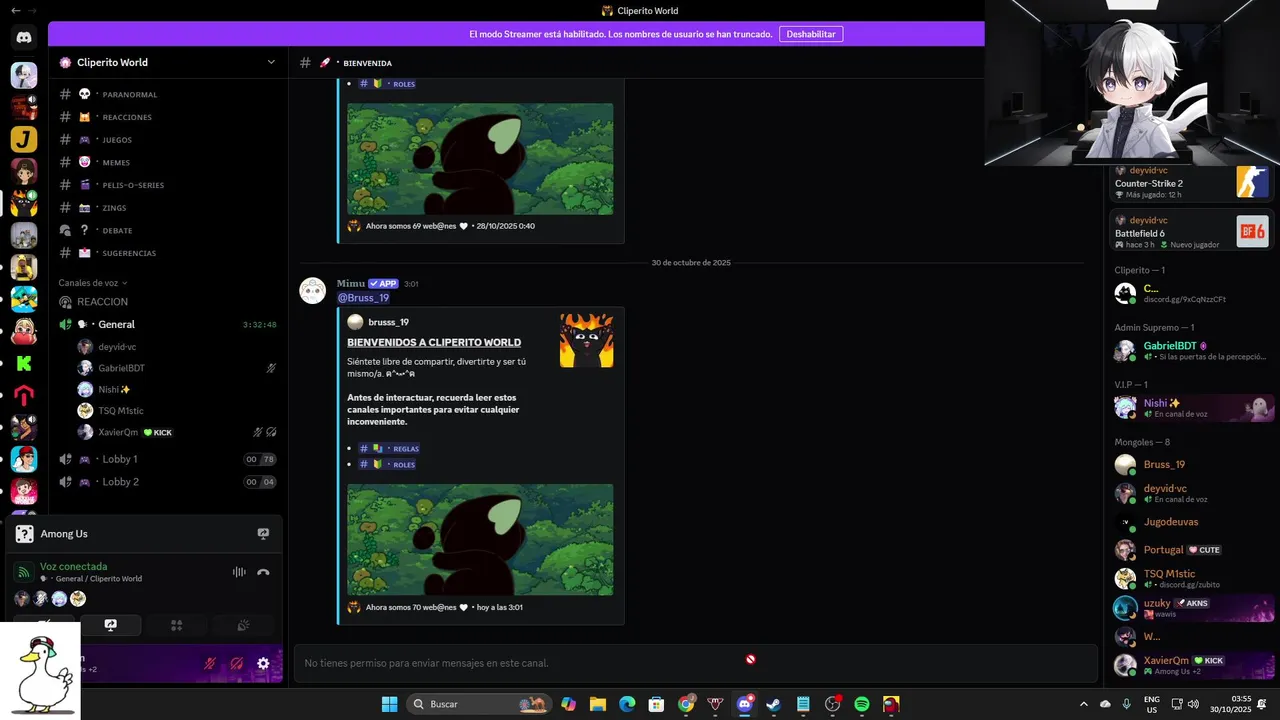Click disabled message input field
Viewport: 1280px width, 720px height.
point(695,663)
